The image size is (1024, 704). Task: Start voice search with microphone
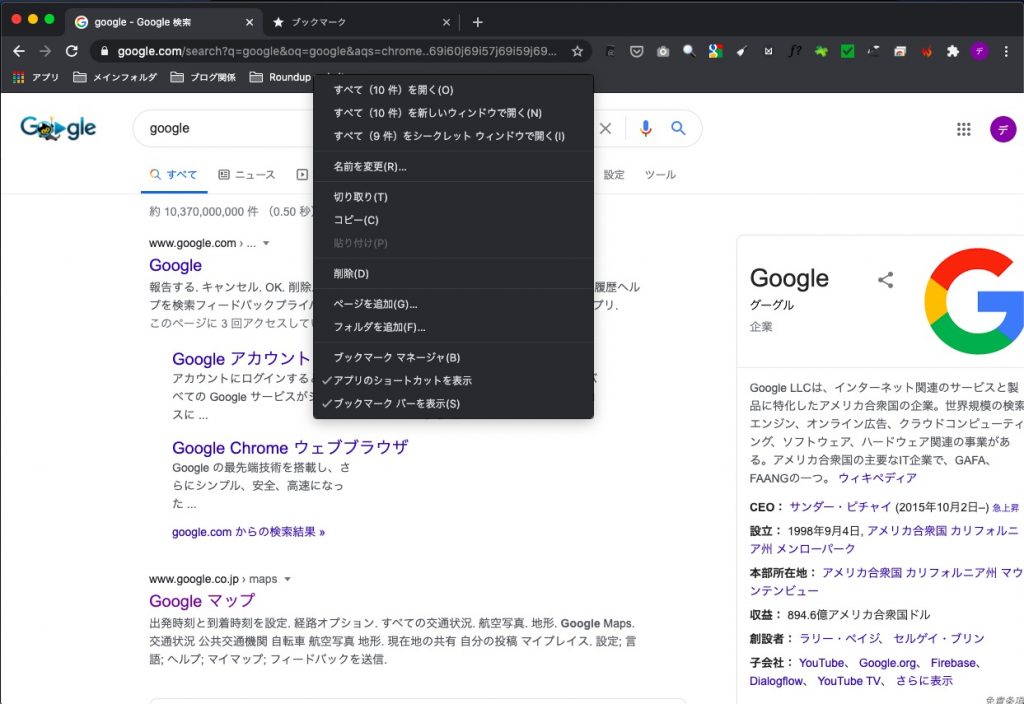coord(645,129)
